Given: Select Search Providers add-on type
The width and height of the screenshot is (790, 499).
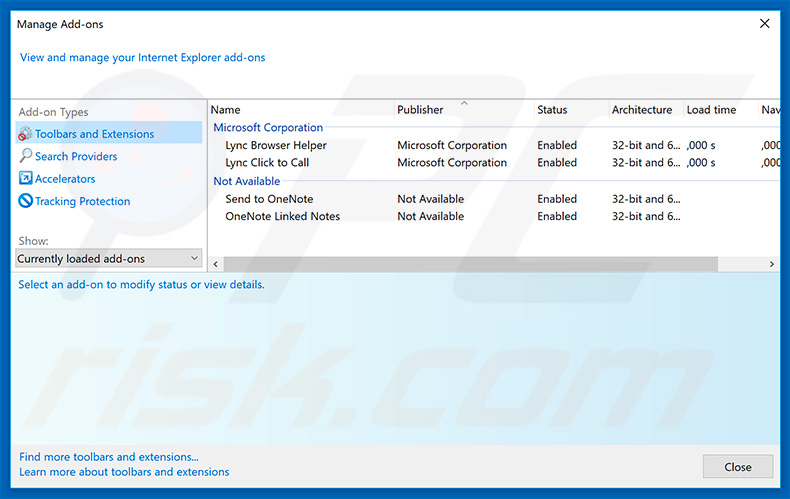Looking at the screenshot, I should [x=76, y=156].
